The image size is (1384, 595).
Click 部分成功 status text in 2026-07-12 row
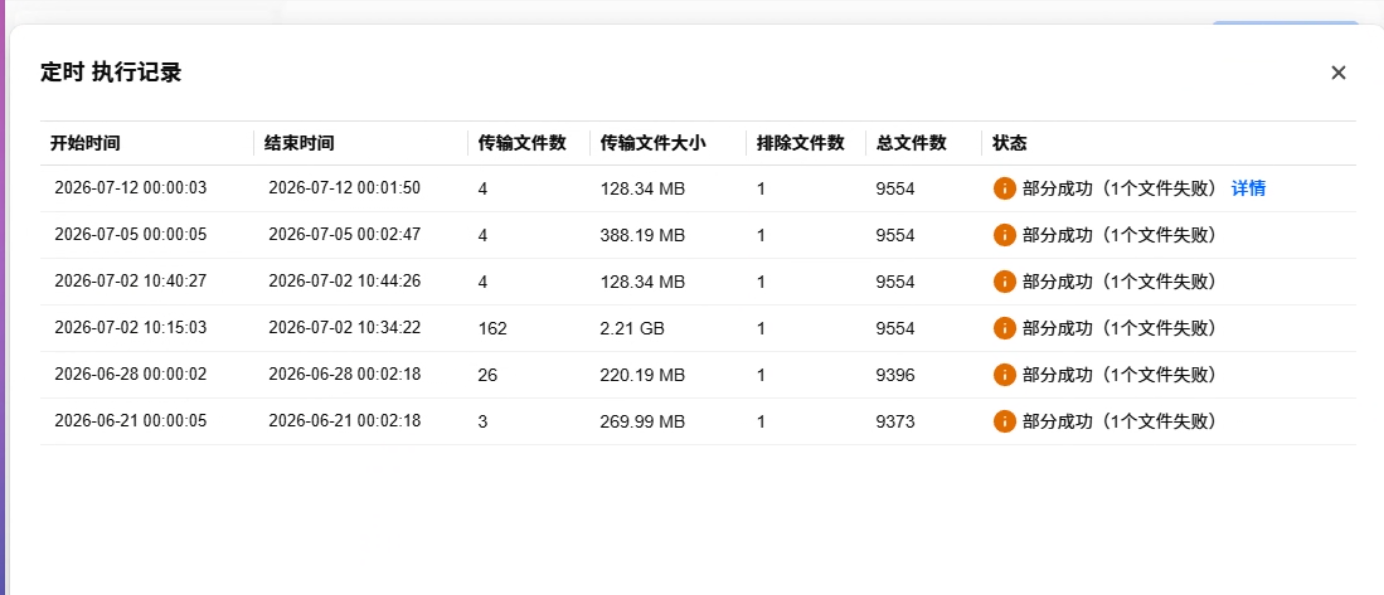(x=1120, y=188)
